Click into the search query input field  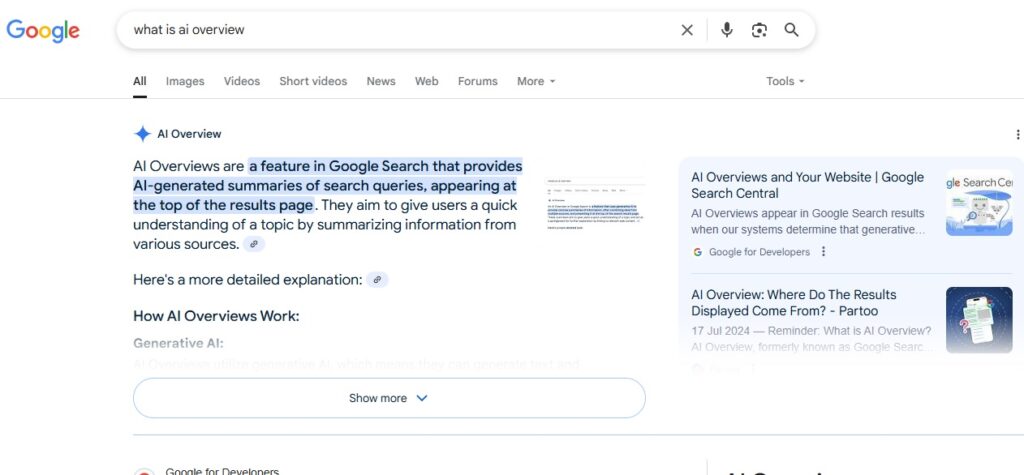[400, 30]
